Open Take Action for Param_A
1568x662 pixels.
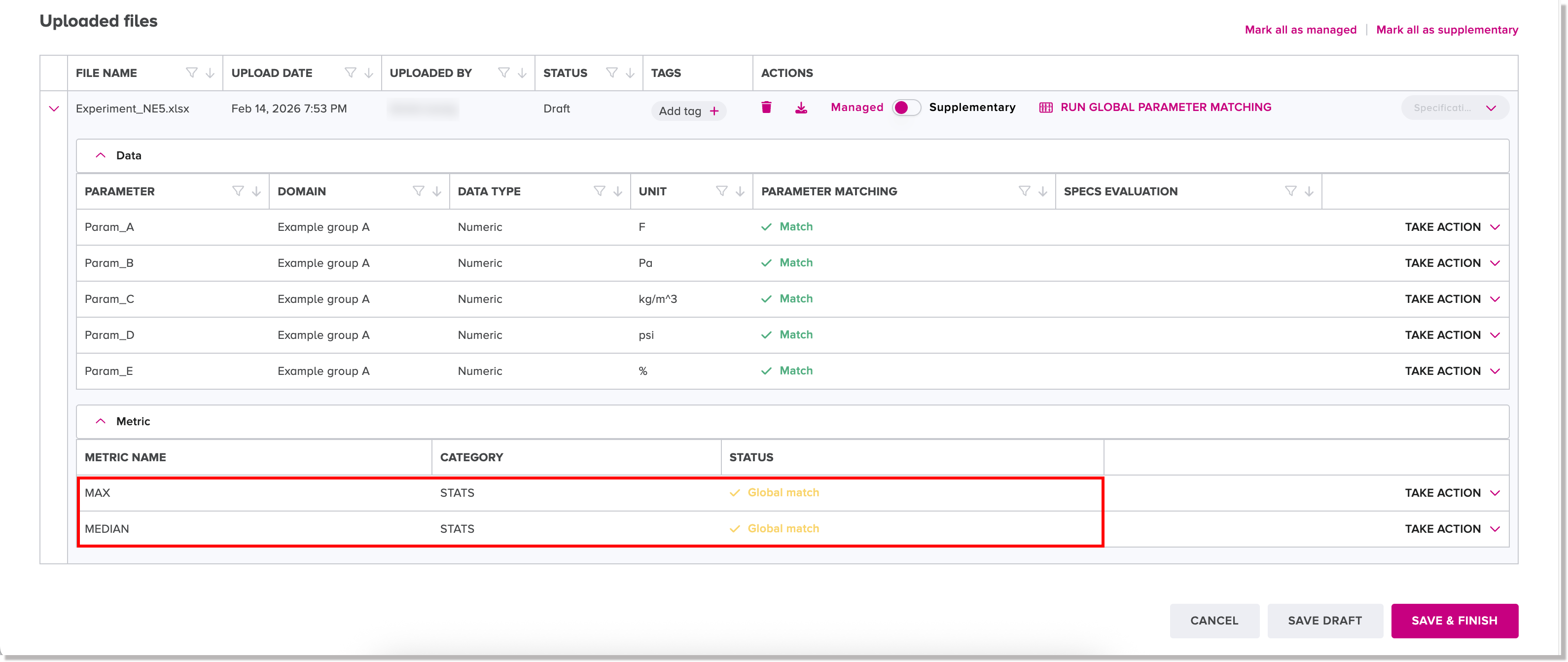click(x=1452, y=227)
